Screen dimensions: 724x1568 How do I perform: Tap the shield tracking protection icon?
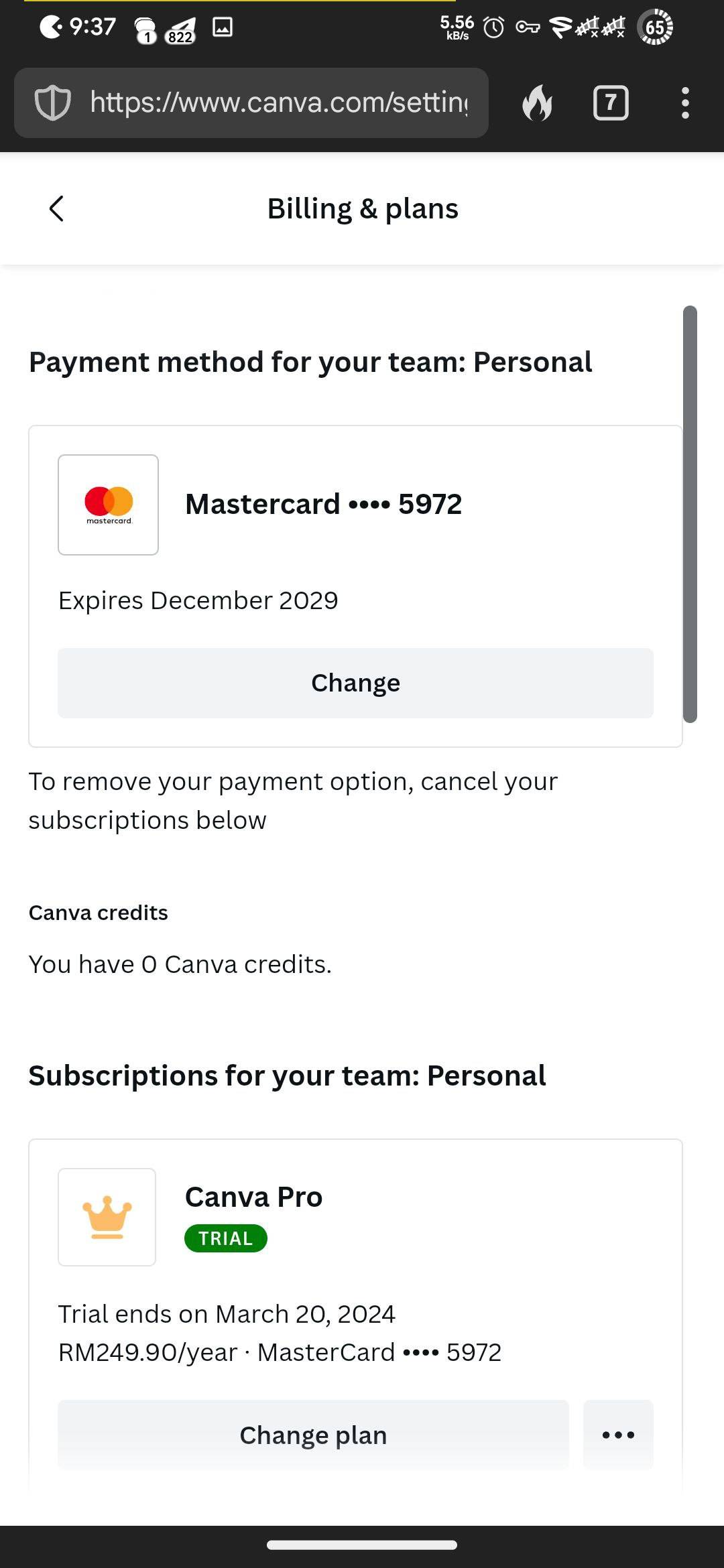pos(52,103)
